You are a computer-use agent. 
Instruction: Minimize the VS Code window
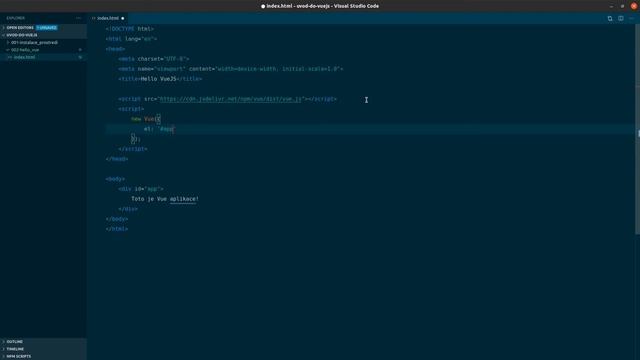(611, 6)
